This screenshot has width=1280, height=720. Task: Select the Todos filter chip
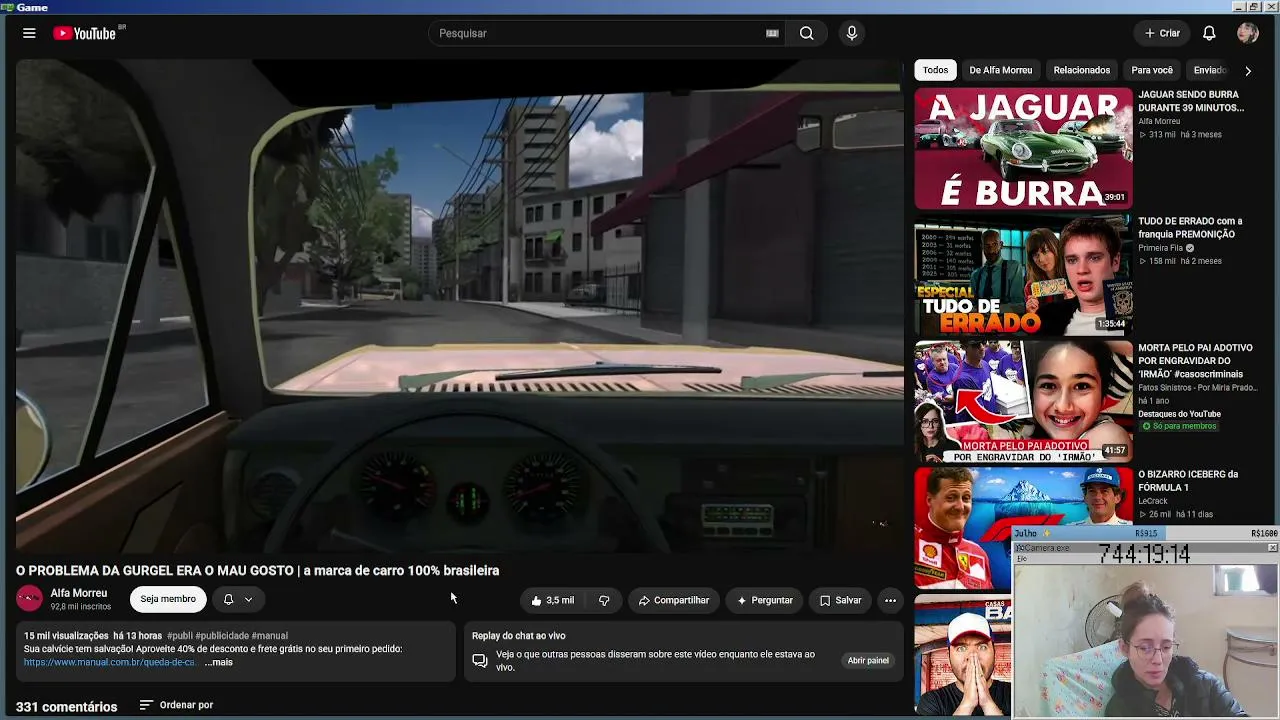pyautogui.click(x=936, y=70)
